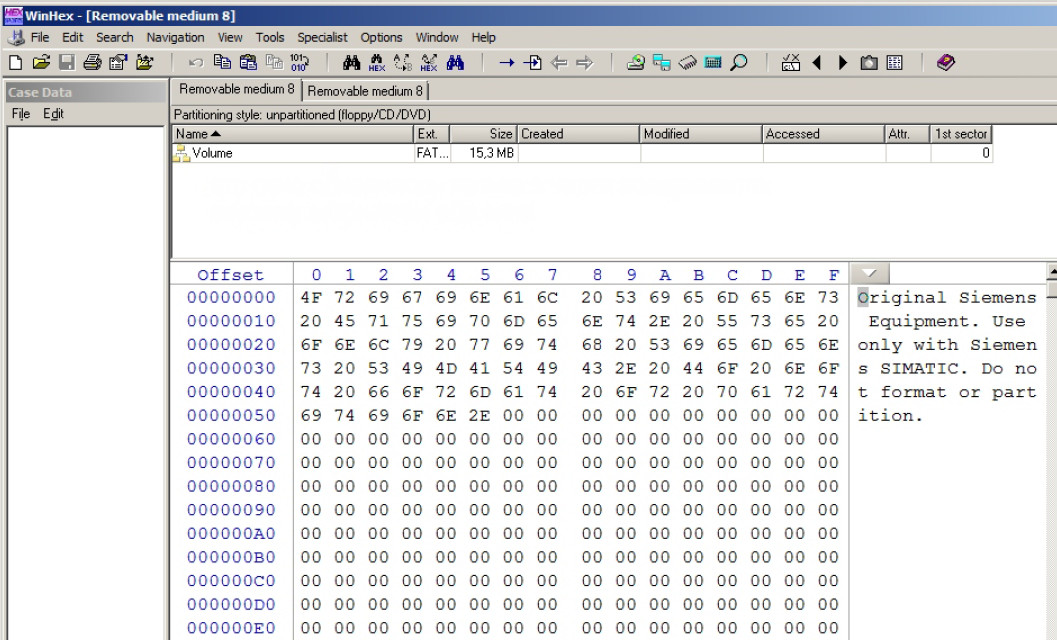Open the Specialist menu
This screenshot has height=640, width=1057.
tap(322, 38)
